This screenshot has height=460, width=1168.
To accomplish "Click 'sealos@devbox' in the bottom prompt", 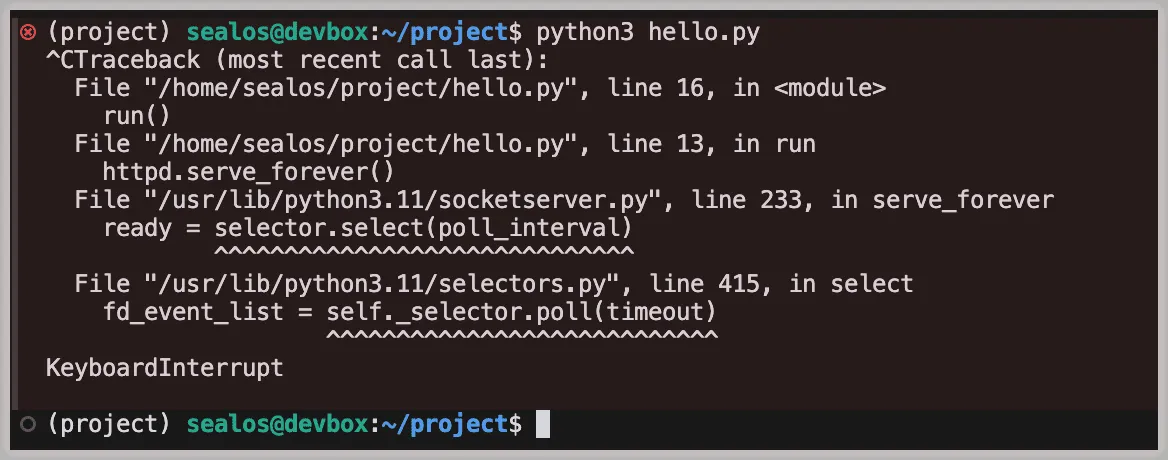I will pyautogui.click(x=277, y=424).
